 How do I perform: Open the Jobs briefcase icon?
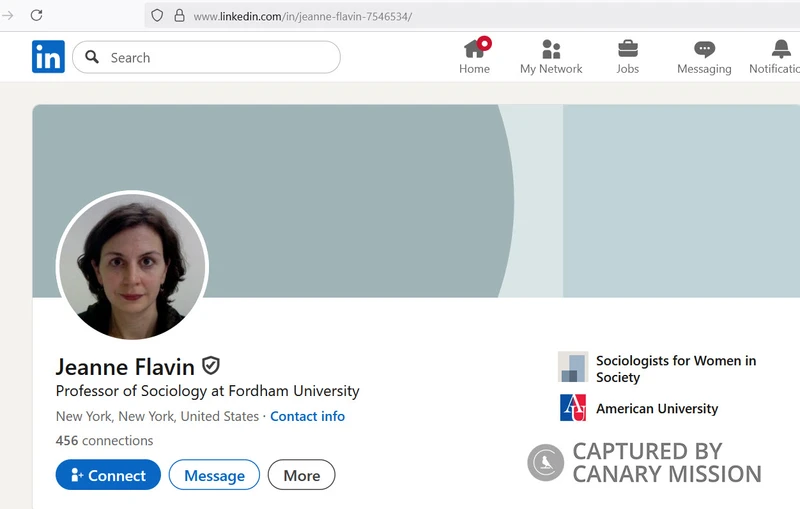click(628, 49)
